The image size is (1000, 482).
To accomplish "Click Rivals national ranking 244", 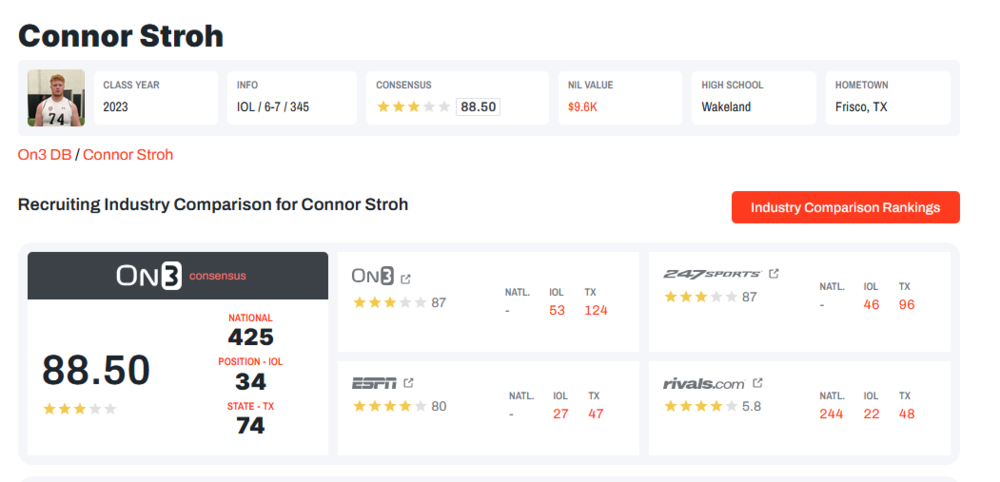I will point(831,414).
